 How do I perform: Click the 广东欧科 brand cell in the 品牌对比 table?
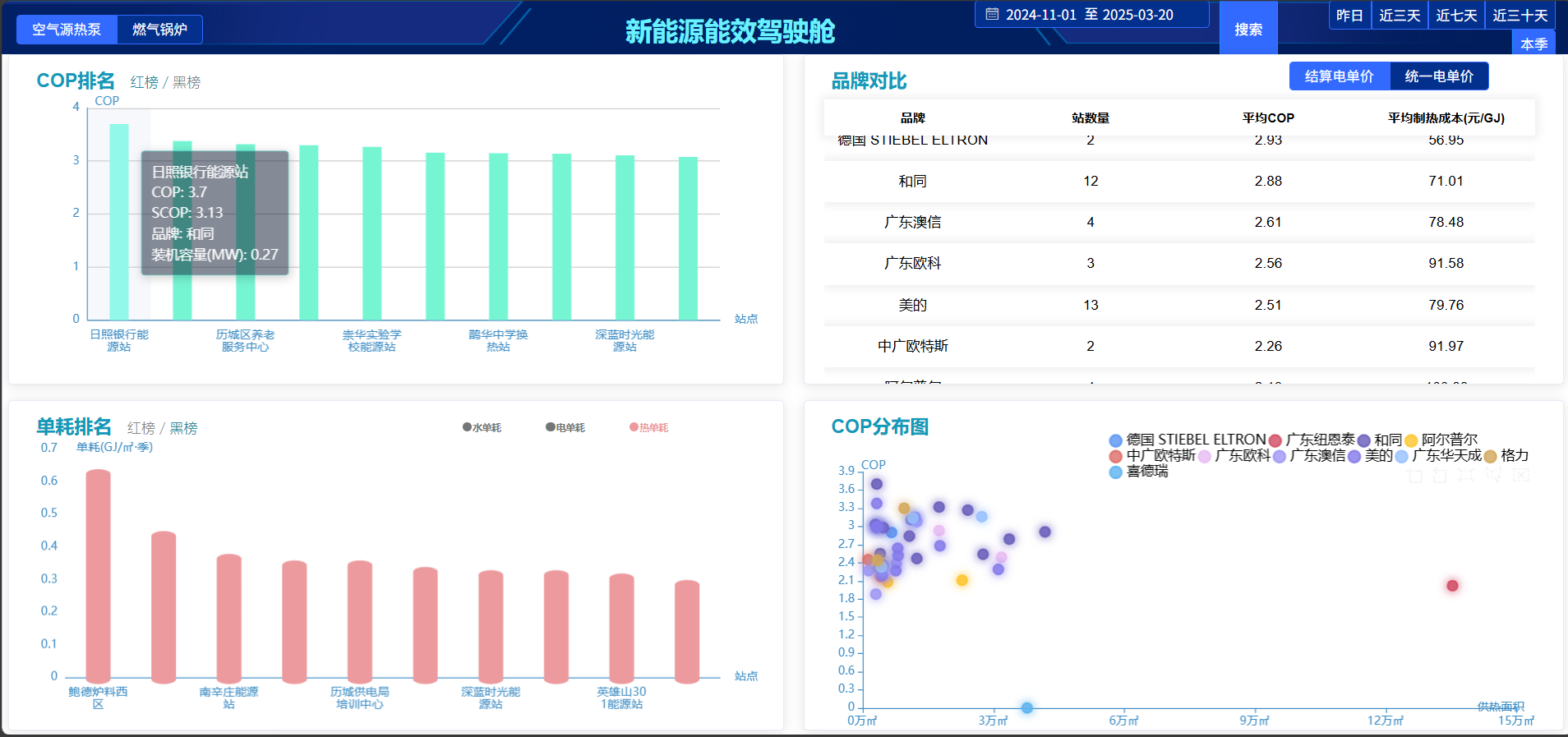(913, 263)
